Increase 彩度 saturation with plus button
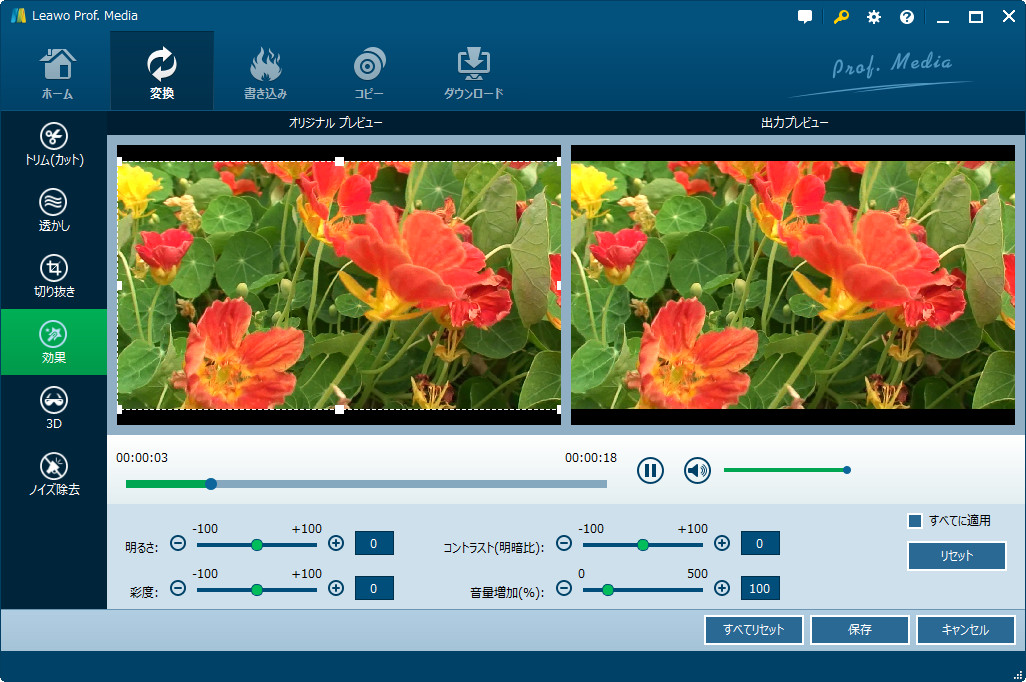The width and height of the screenshot is (1026, 682). tap(336, 588)
